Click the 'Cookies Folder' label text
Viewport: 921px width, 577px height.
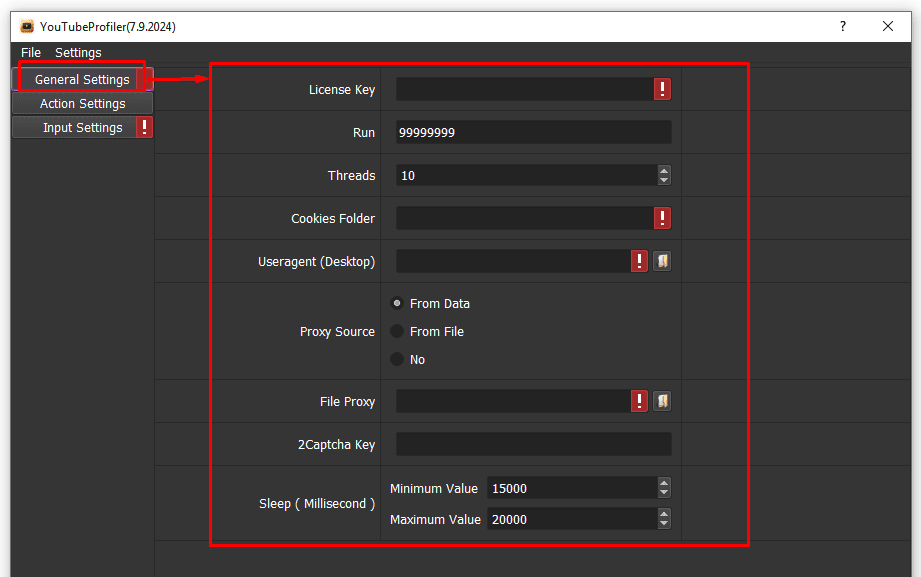point(332,218)
